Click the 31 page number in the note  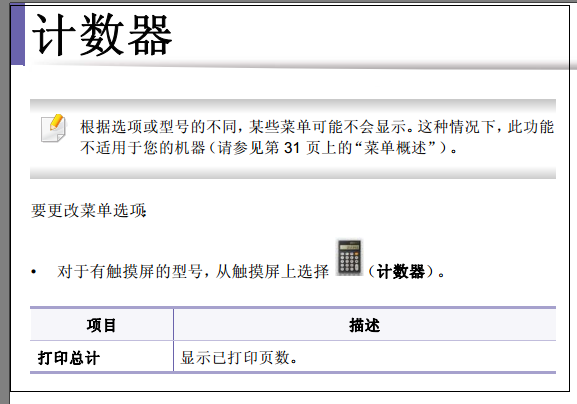point(292,148)
